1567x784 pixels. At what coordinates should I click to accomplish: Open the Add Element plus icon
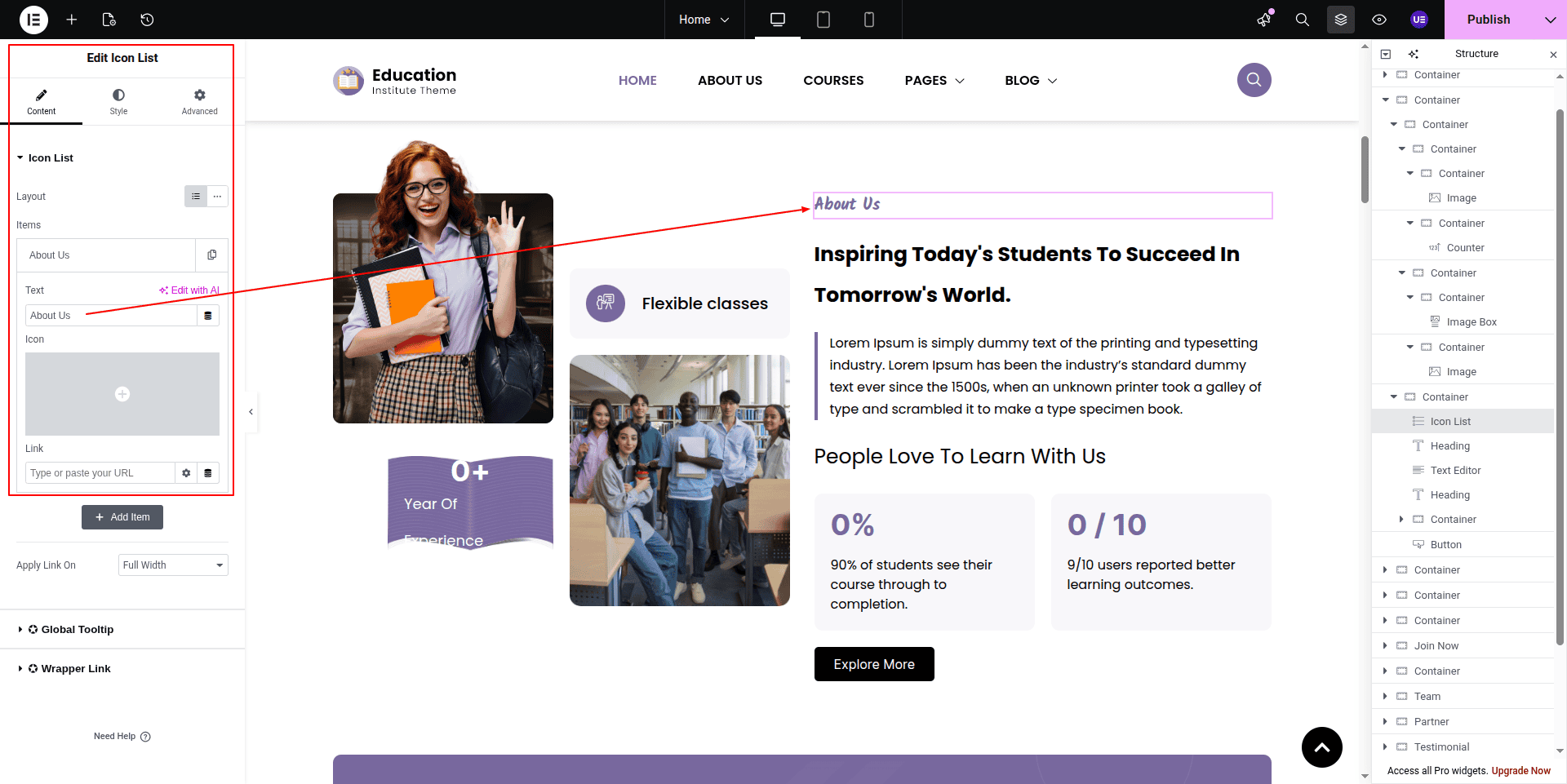(x=72, y=20)
